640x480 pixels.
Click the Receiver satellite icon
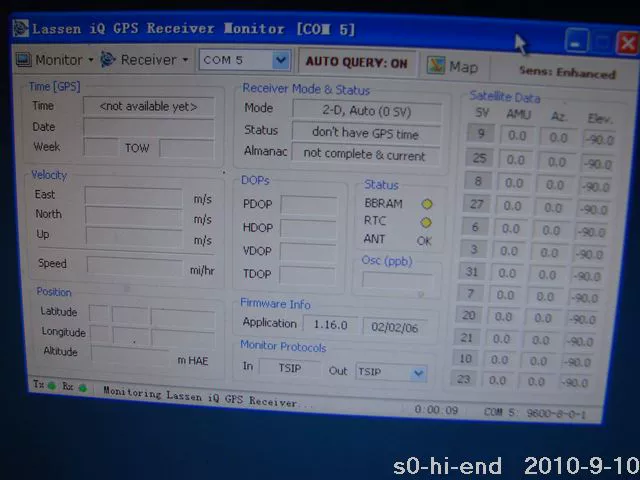(108, 60)
